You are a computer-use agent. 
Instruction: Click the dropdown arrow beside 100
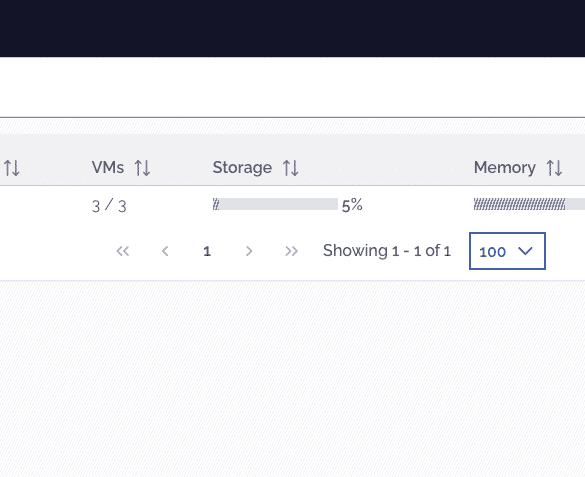(525, 251)
